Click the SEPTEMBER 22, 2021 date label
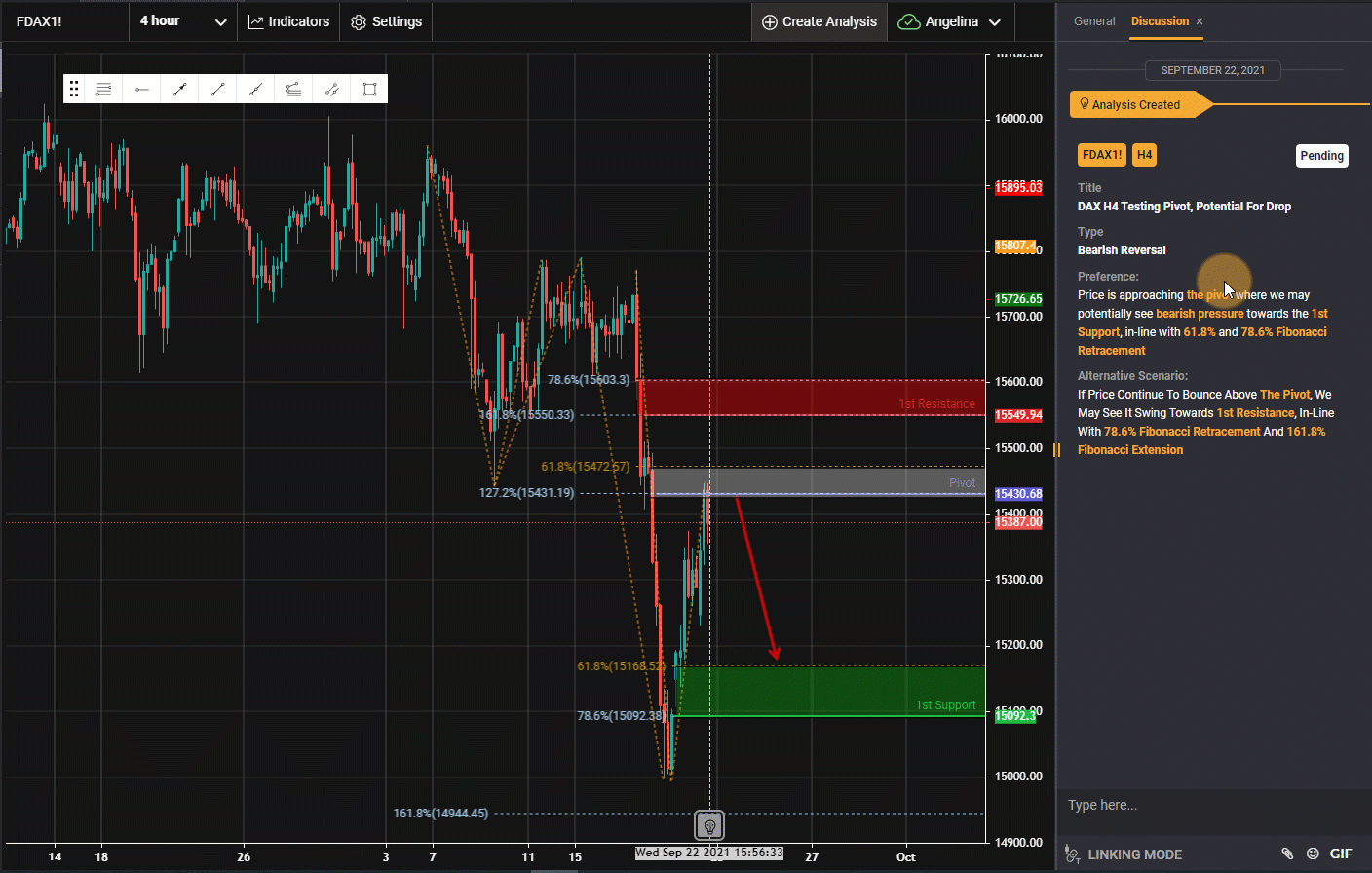The image size is (1372, 873). pyautogui.click(x=1212, y=70)
